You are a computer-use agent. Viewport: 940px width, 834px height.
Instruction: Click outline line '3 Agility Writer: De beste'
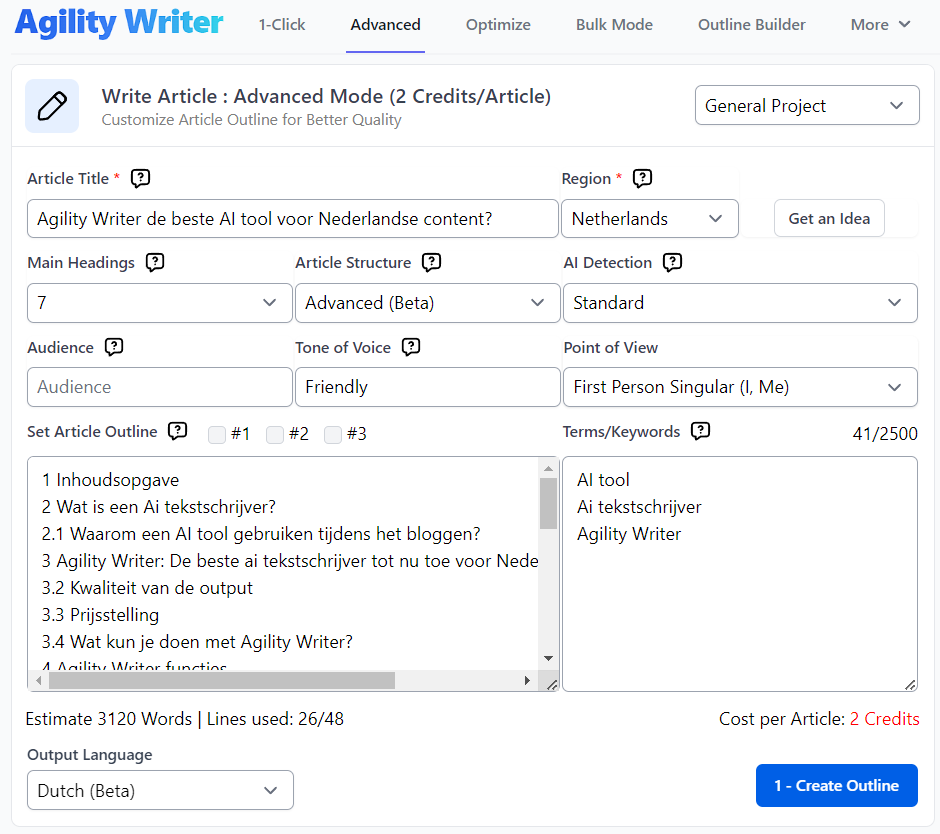tap(290, 561)
